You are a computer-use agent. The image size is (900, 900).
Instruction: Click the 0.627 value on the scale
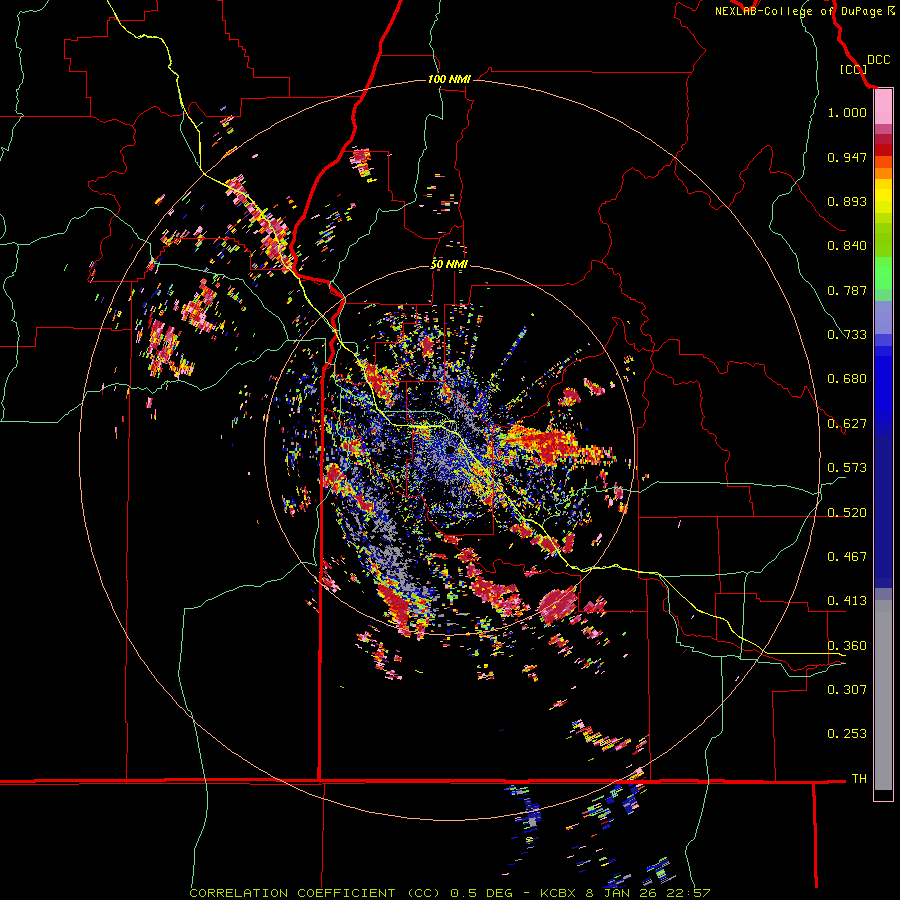(847, 424)
